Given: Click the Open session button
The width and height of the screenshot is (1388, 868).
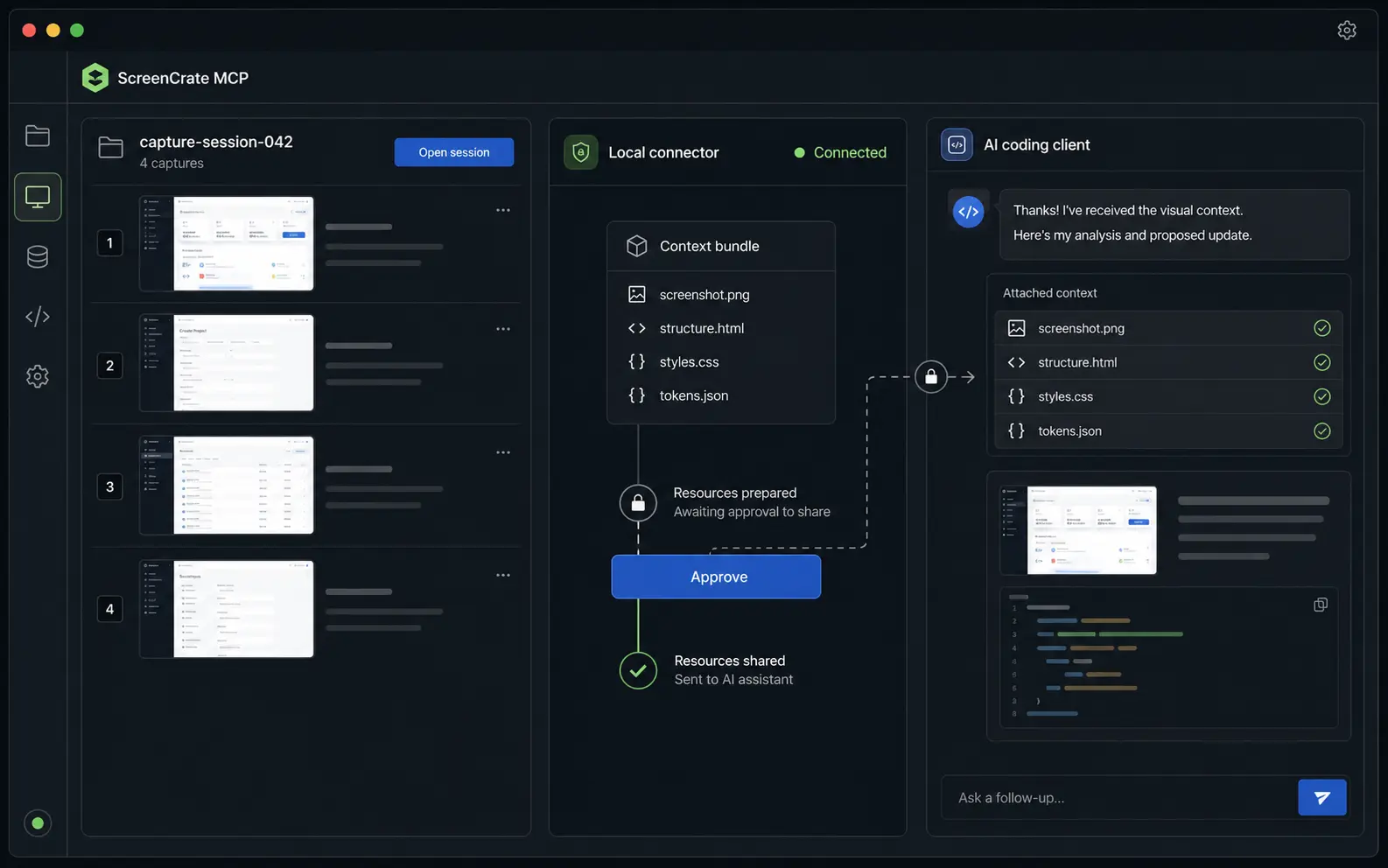Looking at the screenshot, I should 453,152.
